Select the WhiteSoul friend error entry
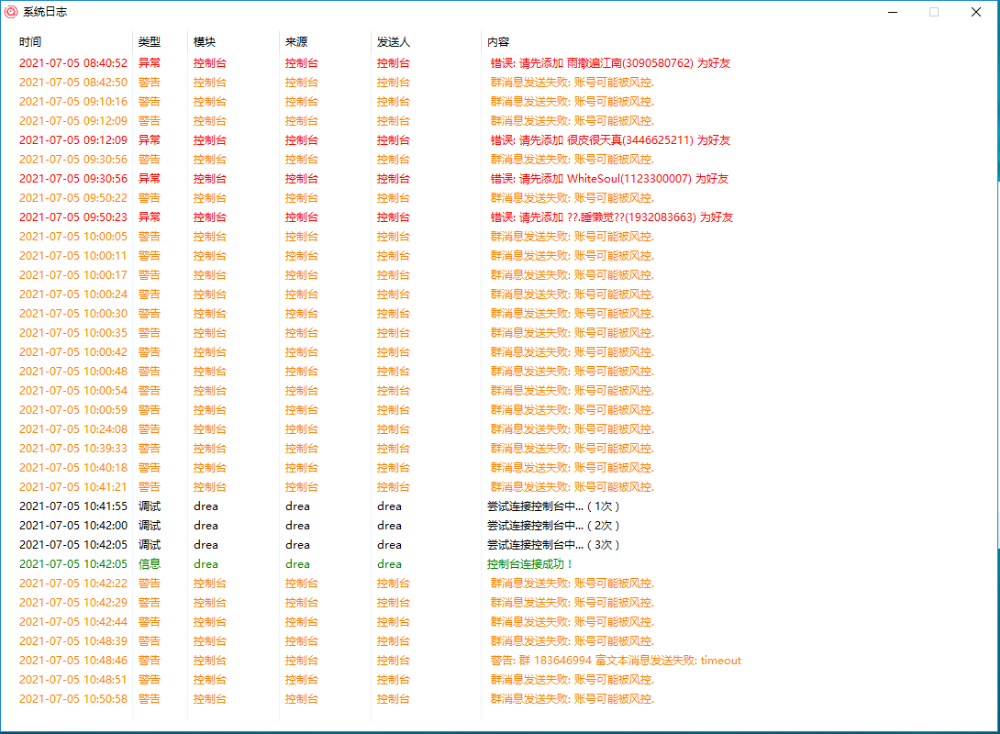 point(609,179)
